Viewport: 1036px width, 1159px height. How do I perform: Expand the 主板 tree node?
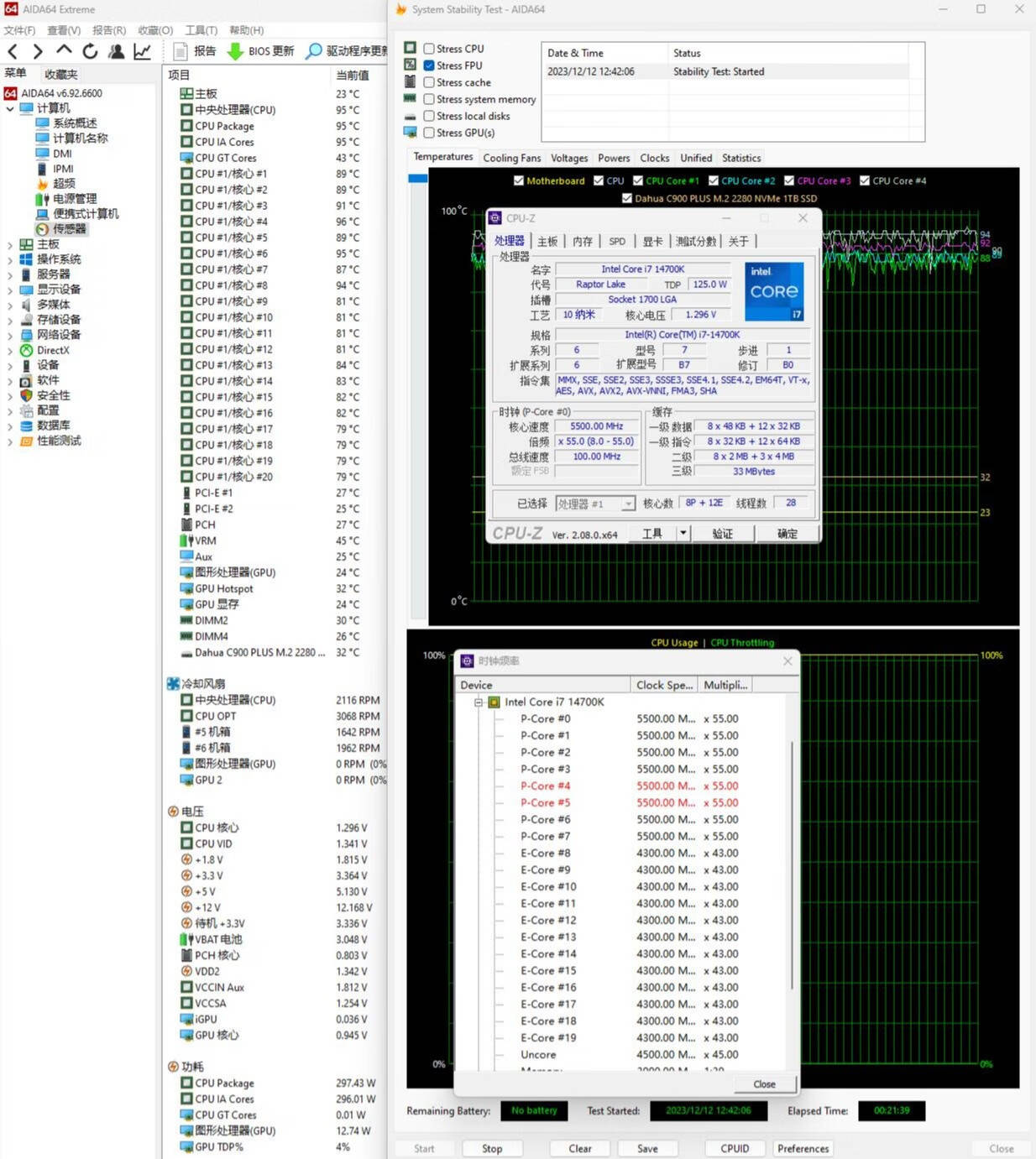(10, 244)
